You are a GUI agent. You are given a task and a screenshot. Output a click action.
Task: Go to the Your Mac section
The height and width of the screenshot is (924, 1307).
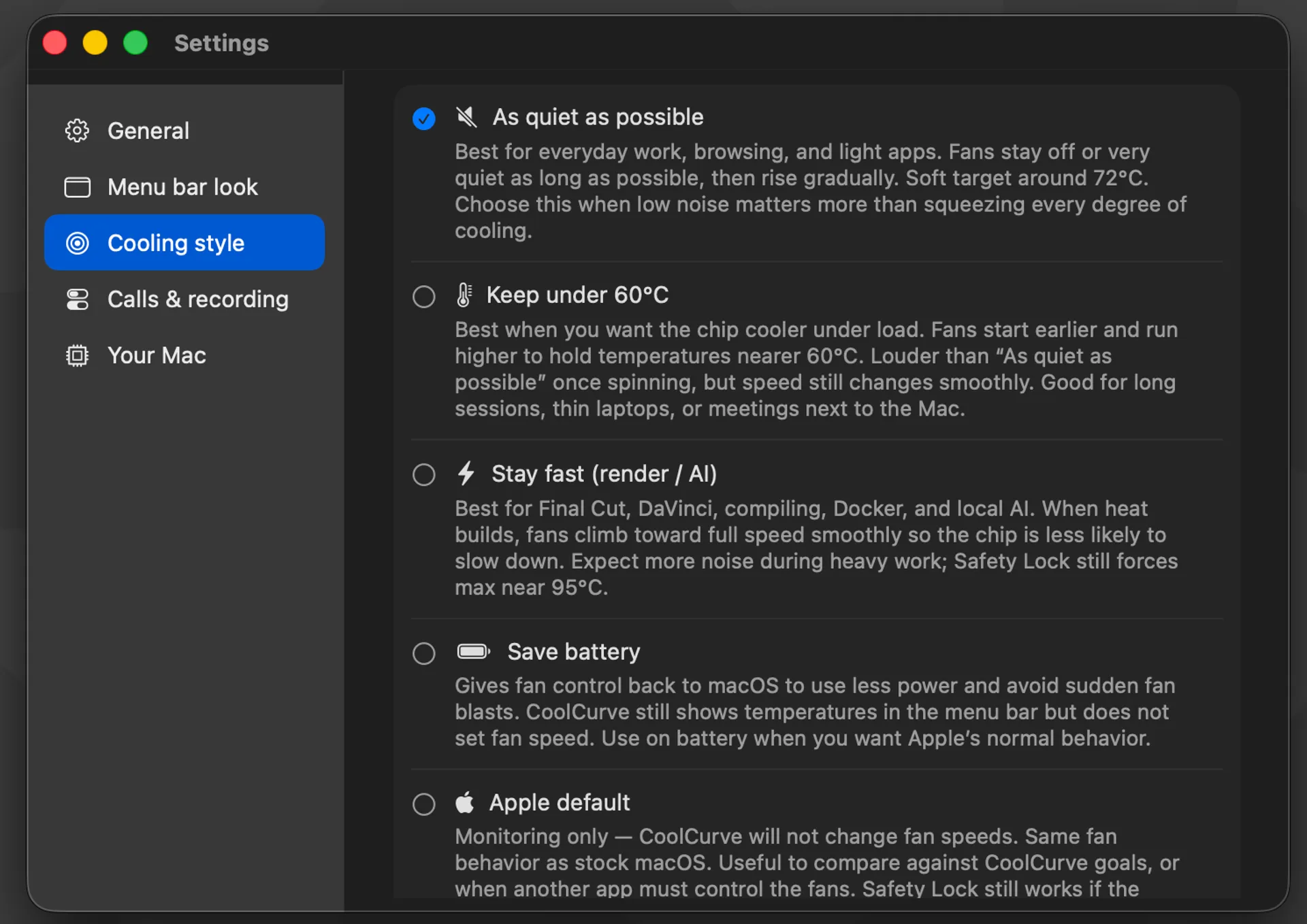pyautogui.click(x=184, y=355)
